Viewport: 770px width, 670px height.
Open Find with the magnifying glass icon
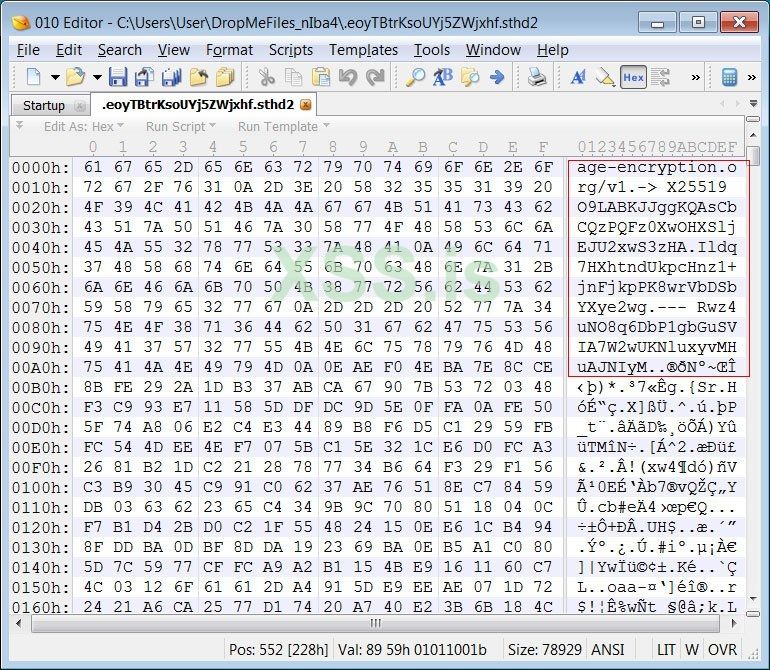pos(415,77)
